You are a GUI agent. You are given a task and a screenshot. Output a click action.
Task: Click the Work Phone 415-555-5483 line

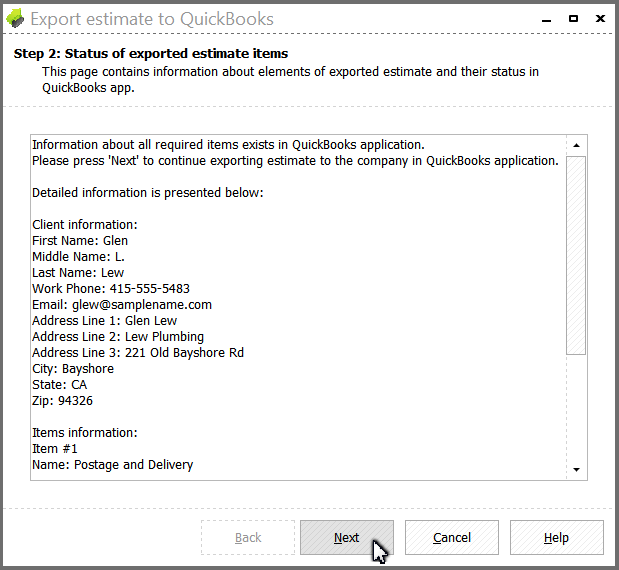click(111, 289)
